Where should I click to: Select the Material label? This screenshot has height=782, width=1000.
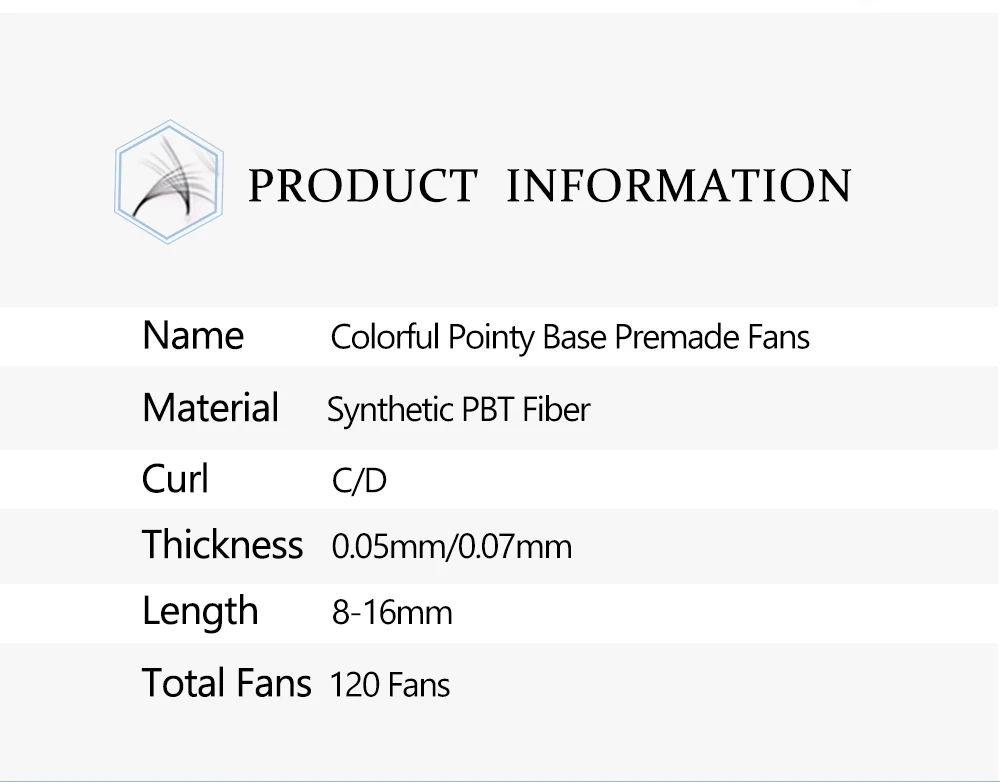(x=210, y=408)
